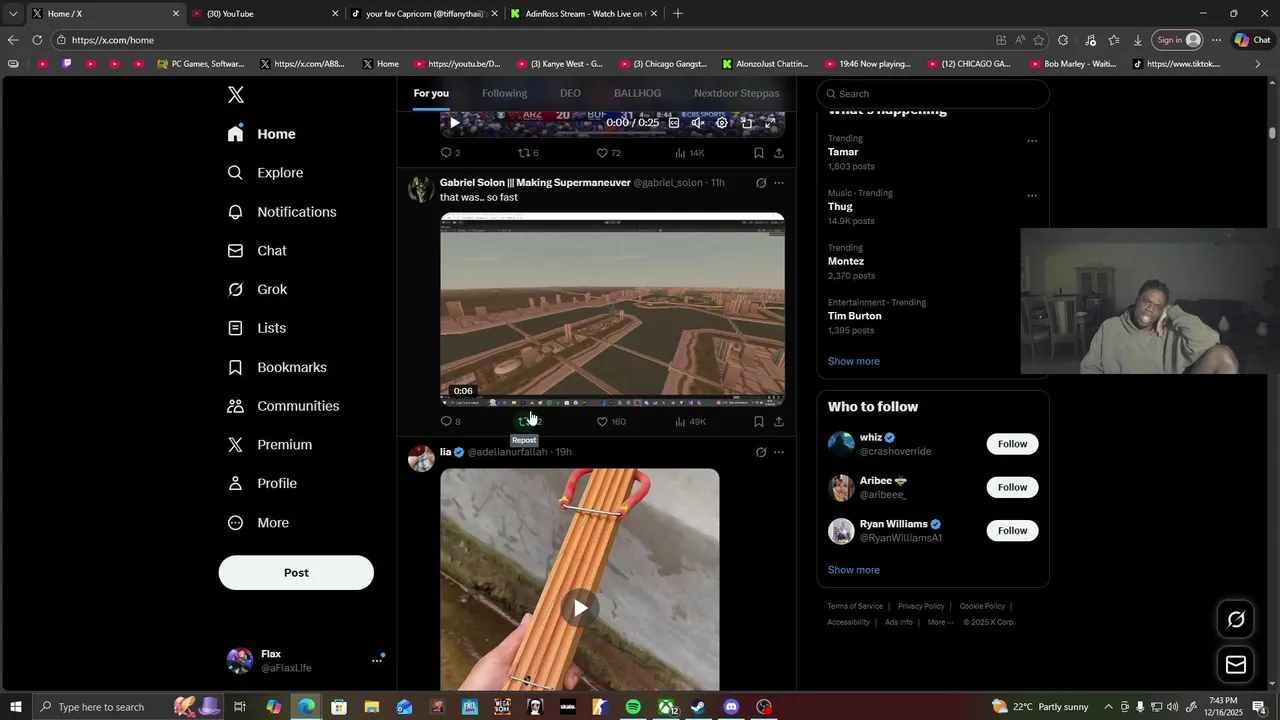Open Grok from the left sidebar
This screenshot has height=720, width=1280.
click(x=257, y=289)
